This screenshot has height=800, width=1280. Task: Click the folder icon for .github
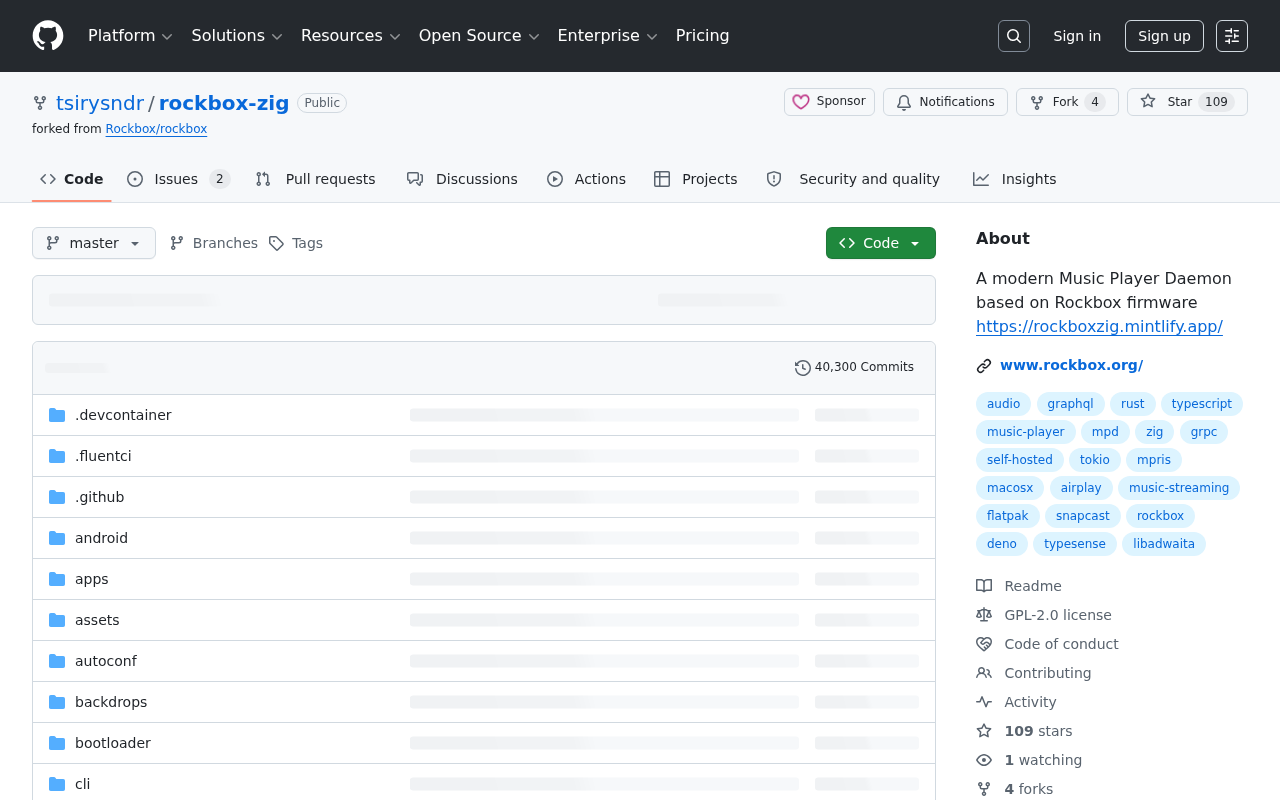coord(57,497)
